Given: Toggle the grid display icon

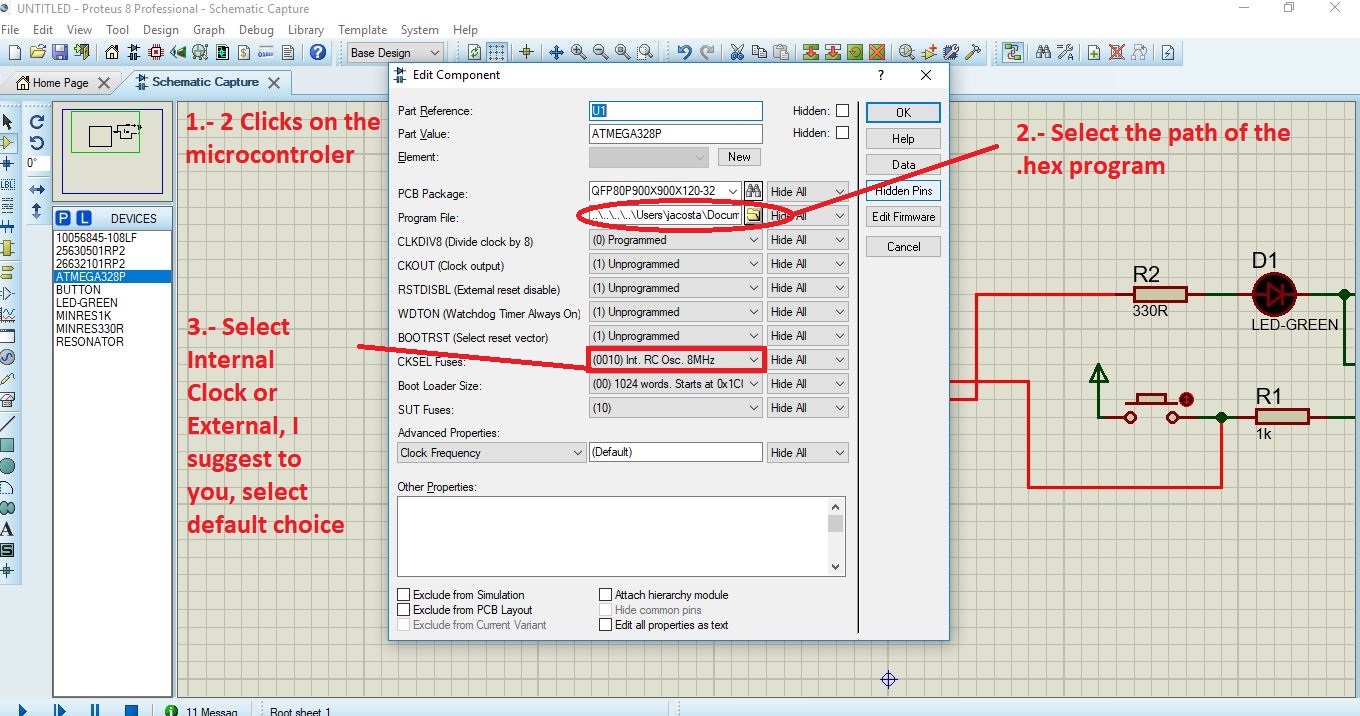Looking at the screenshot, I should pyautogui.click(x=497, y=52).
